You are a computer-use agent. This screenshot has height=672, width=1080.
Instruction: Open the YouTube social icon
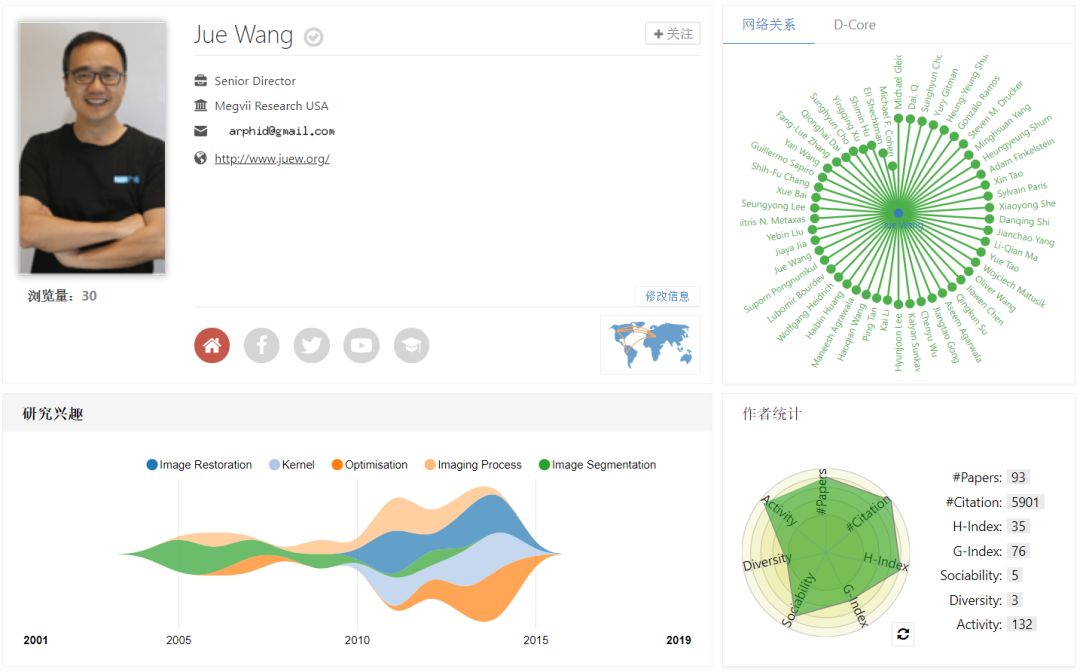(x=361, y=345)
